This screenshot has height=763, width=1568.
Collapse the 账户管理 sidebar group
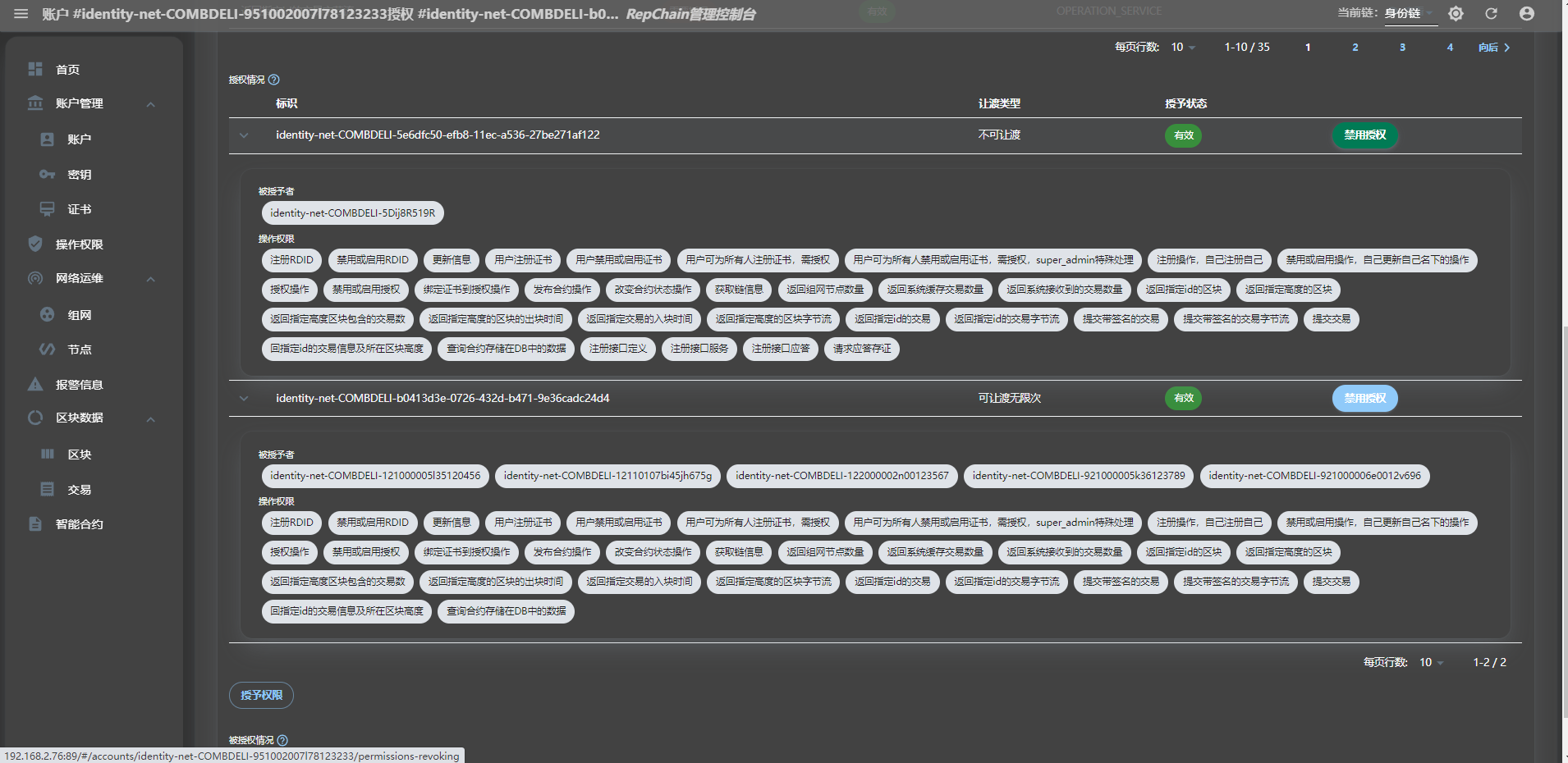(151, 104)
